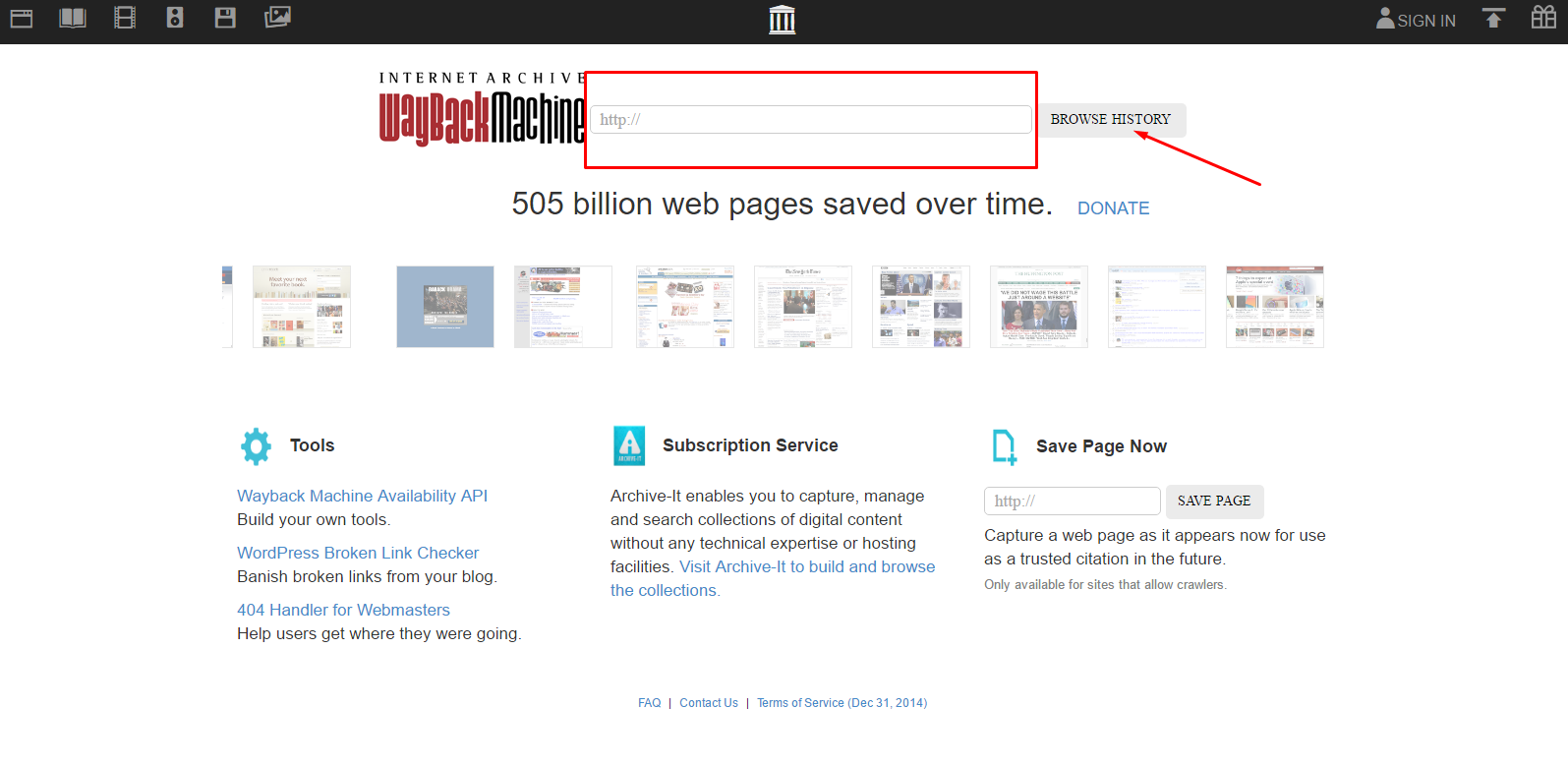
Task: Click the Tools gear icon
Action: [256, 446]
